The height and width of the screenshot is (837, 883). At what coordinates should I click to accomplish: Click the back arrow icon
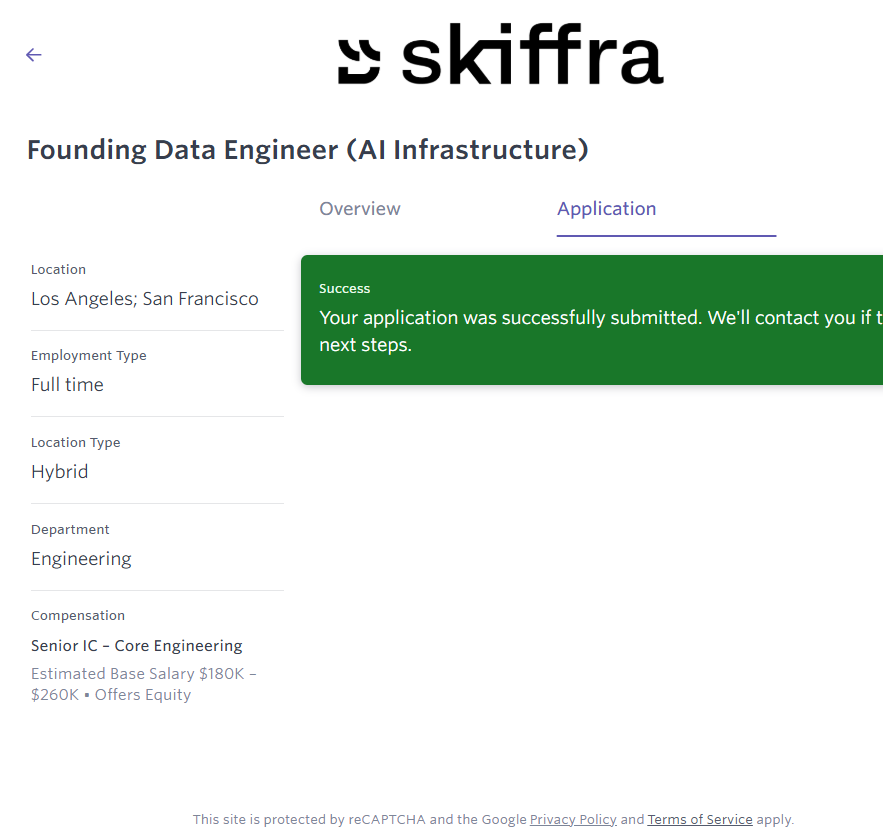coord(34,55)
